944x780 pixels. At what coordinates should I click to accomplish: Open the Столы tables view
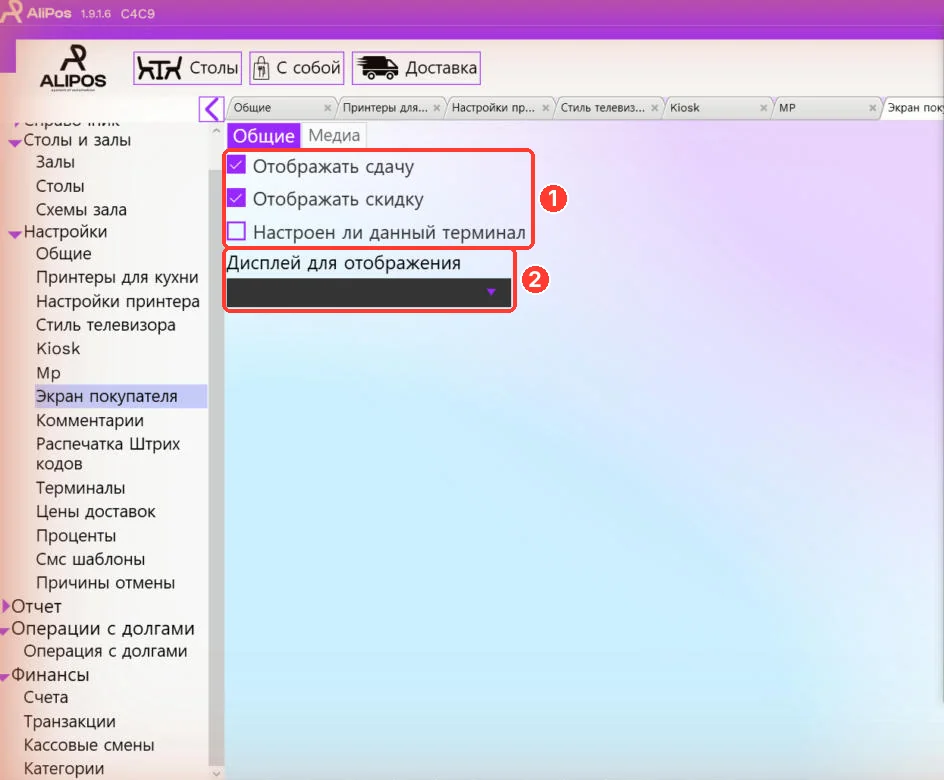tap(187, 68)
